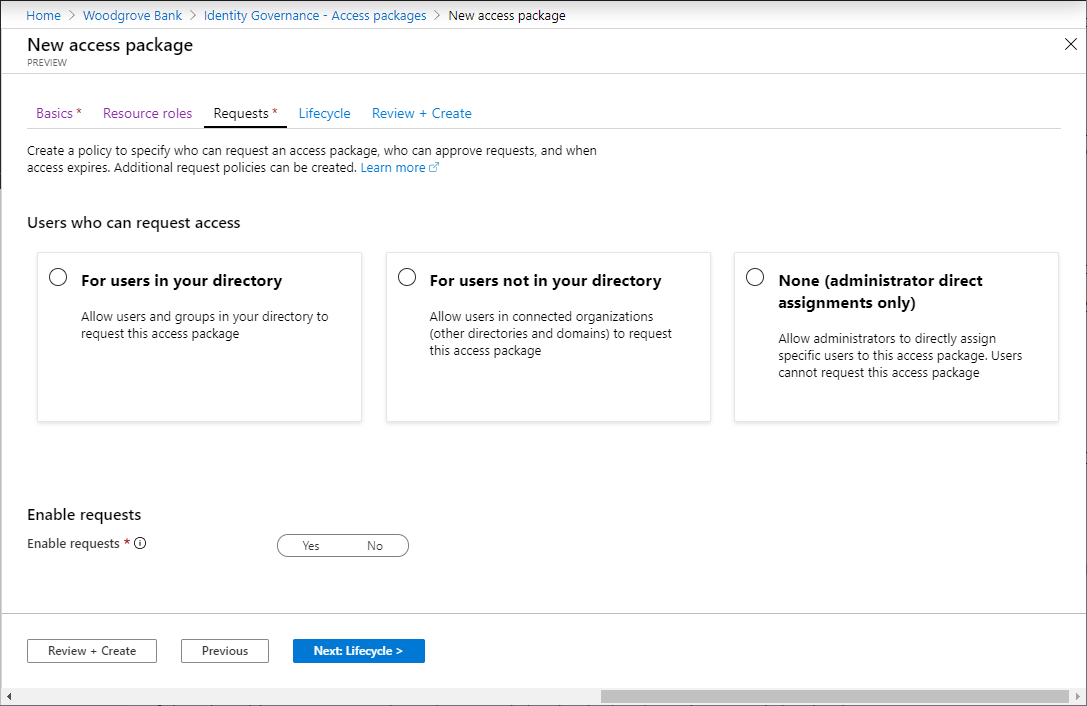The width and height of the screenshot is (1087, 706).
Task: Navigate to Home in the breadcrumb
Action: (43, 16)
